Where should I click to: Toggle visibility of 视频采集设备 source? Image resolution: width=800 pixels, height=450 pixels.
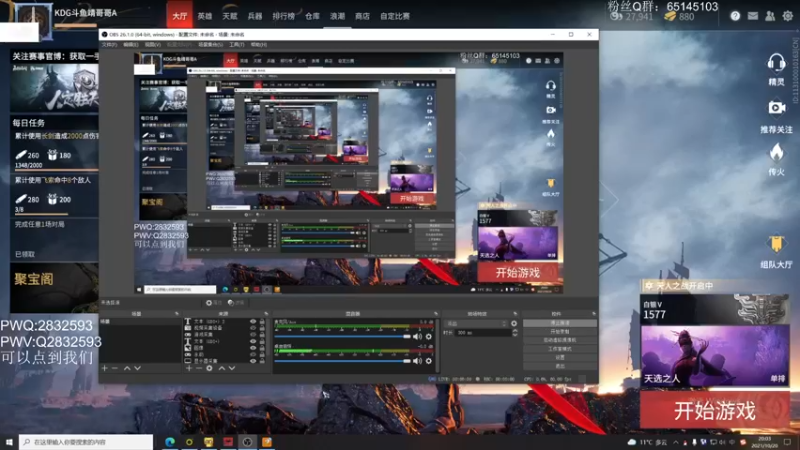coord(253,328)
